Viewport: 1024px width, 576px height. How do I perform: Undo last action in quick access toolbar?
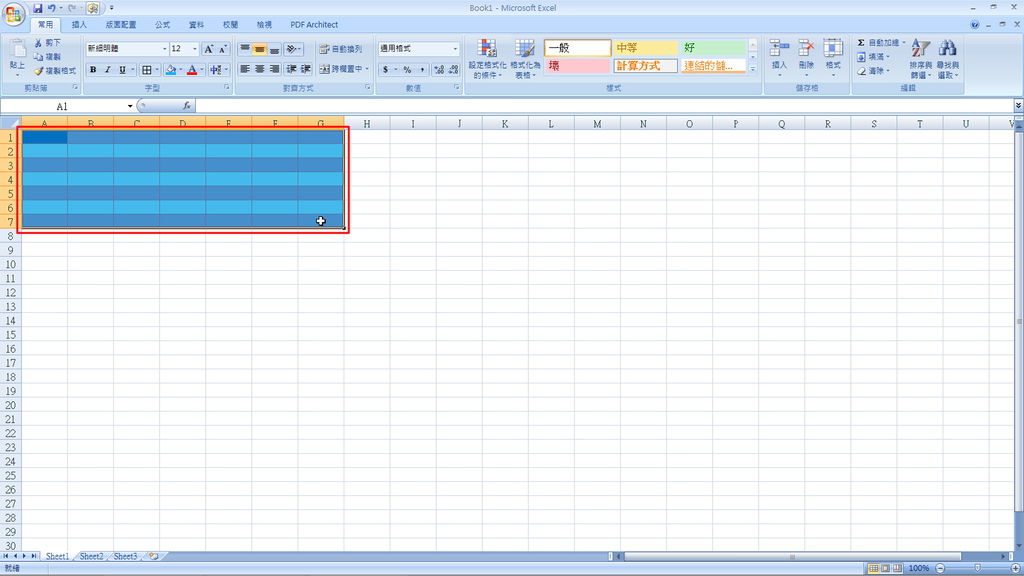pos(52,8)
